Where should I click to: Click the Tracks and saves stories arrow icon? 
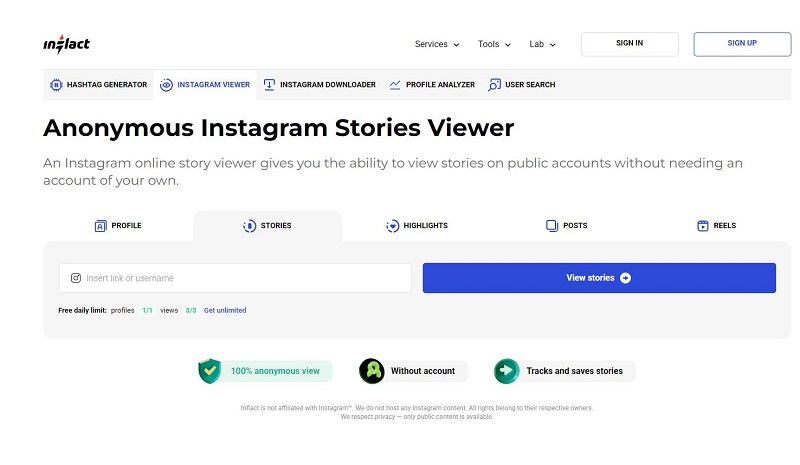click(506, 371)
